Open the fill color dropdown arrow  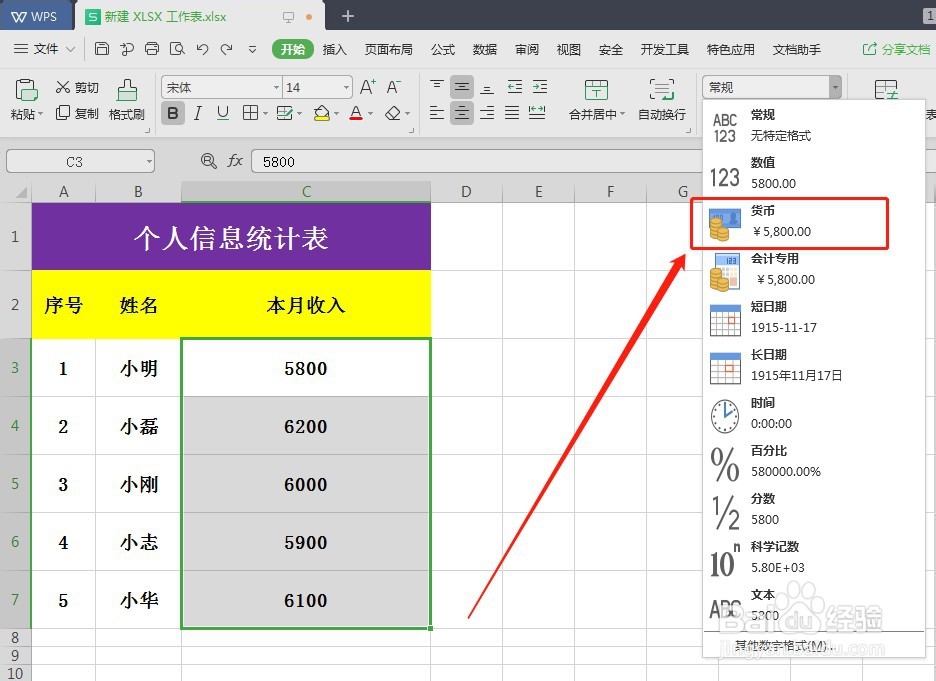(x=336, y=113)
